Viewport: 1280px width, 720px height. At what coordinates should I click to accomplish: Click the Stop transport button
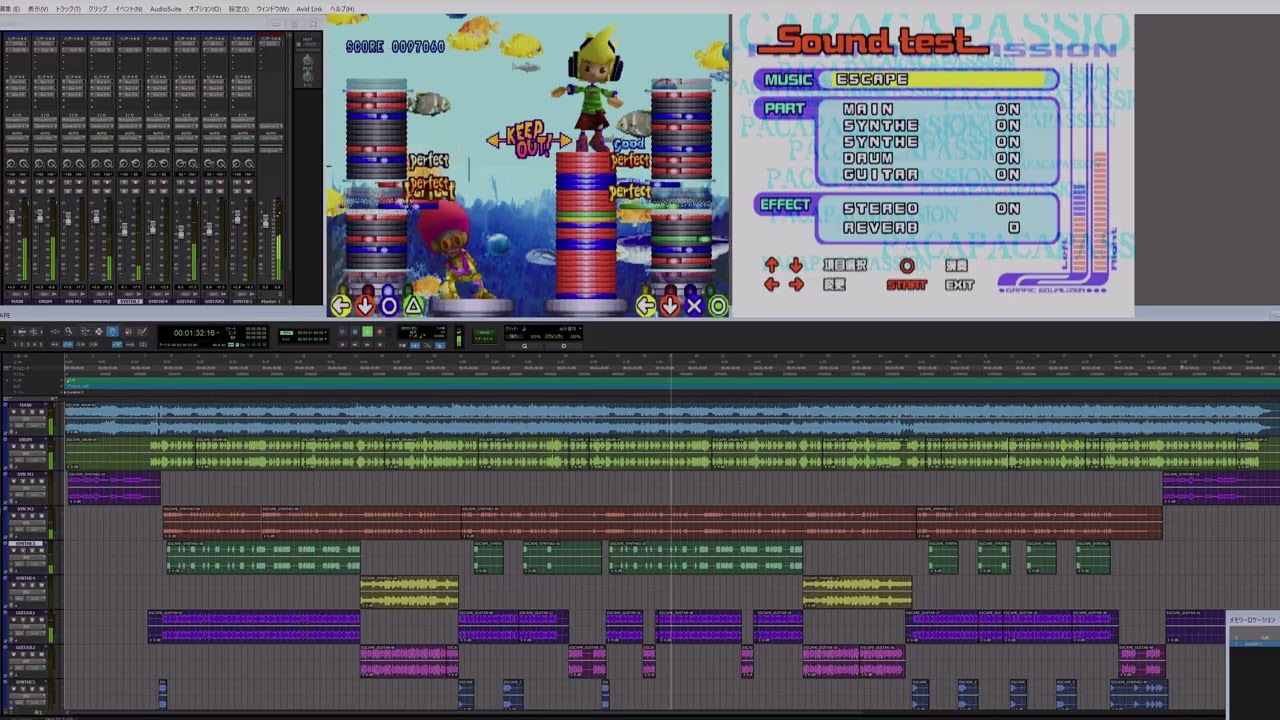point(355,331)
